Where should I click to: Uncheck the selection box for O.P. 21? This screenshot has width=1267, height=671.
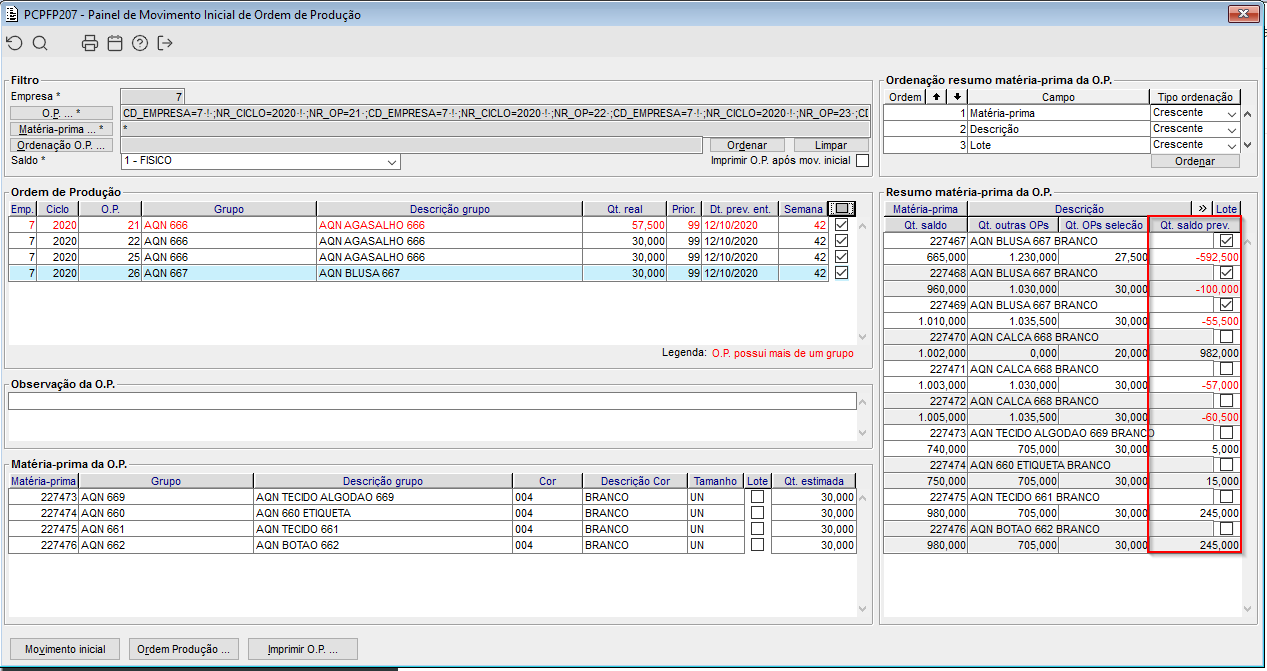coord(841,225)
